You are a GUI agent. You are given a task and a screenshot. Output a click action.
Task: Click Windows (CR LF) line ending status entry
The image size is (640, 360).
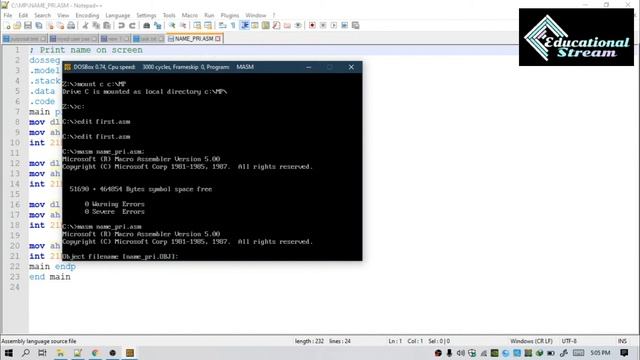coord(531,341)
